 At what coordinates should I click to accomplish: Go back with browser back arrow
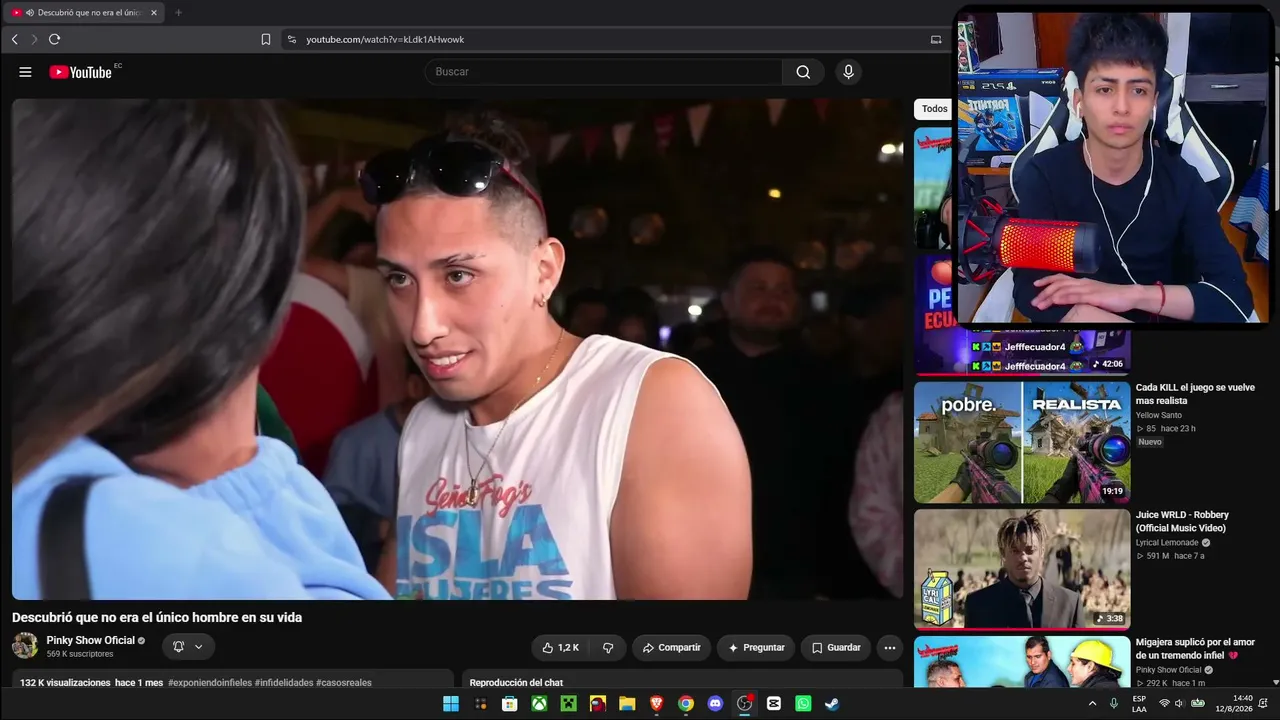click(x=14, y=39)
